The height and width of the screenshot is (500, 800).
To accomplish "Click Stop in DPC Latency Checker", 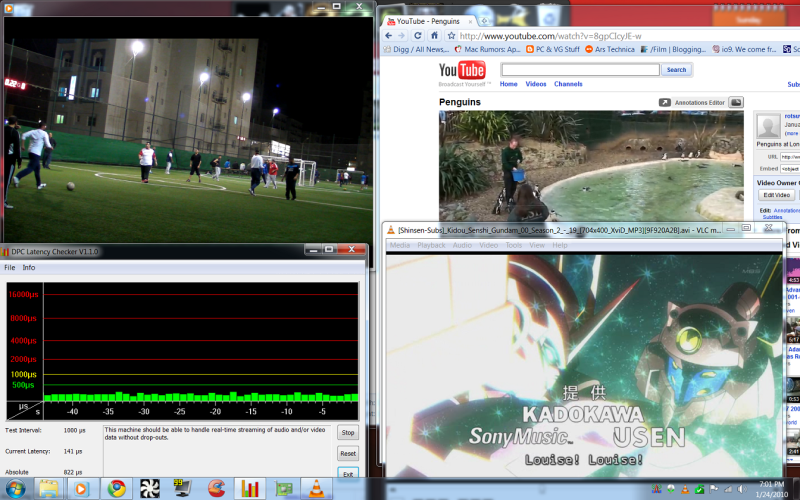I will 348,433.
